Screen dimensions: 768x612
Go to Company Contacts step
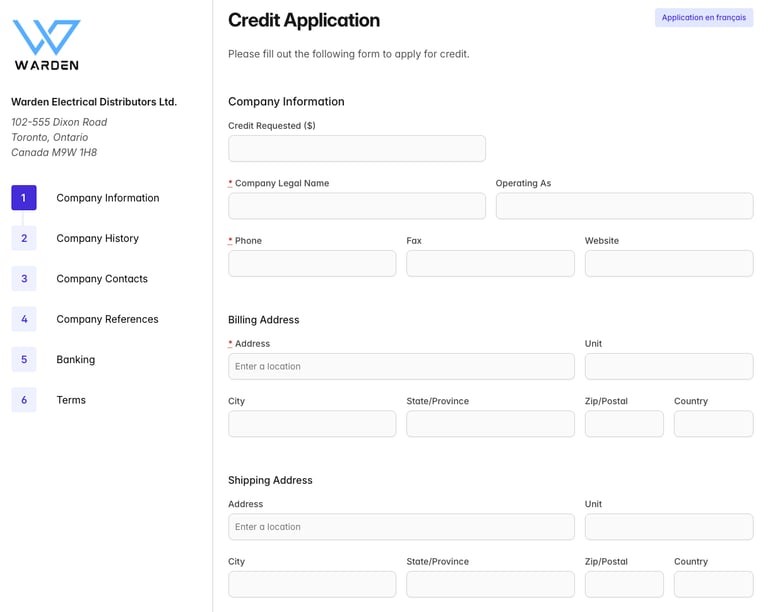[101, 279]
